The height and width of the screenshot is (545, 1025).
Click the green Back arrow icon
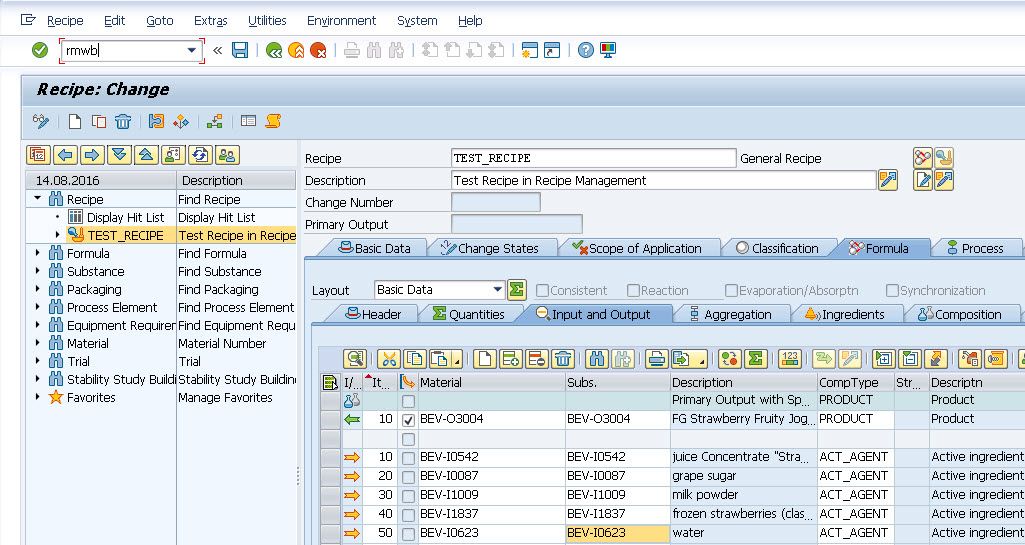click(273, 50)
